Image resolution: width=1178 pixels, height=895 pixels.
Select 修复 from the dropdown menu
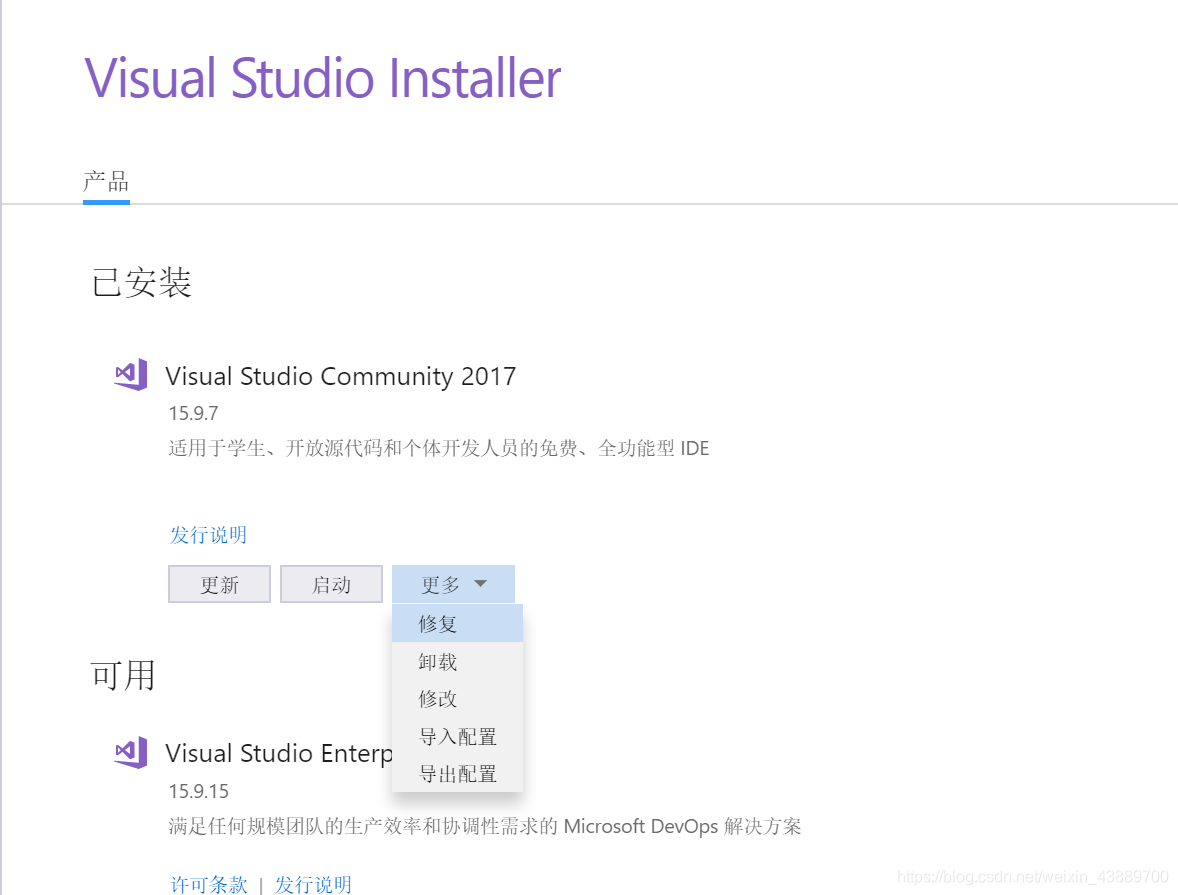click(x=458, y=624)
